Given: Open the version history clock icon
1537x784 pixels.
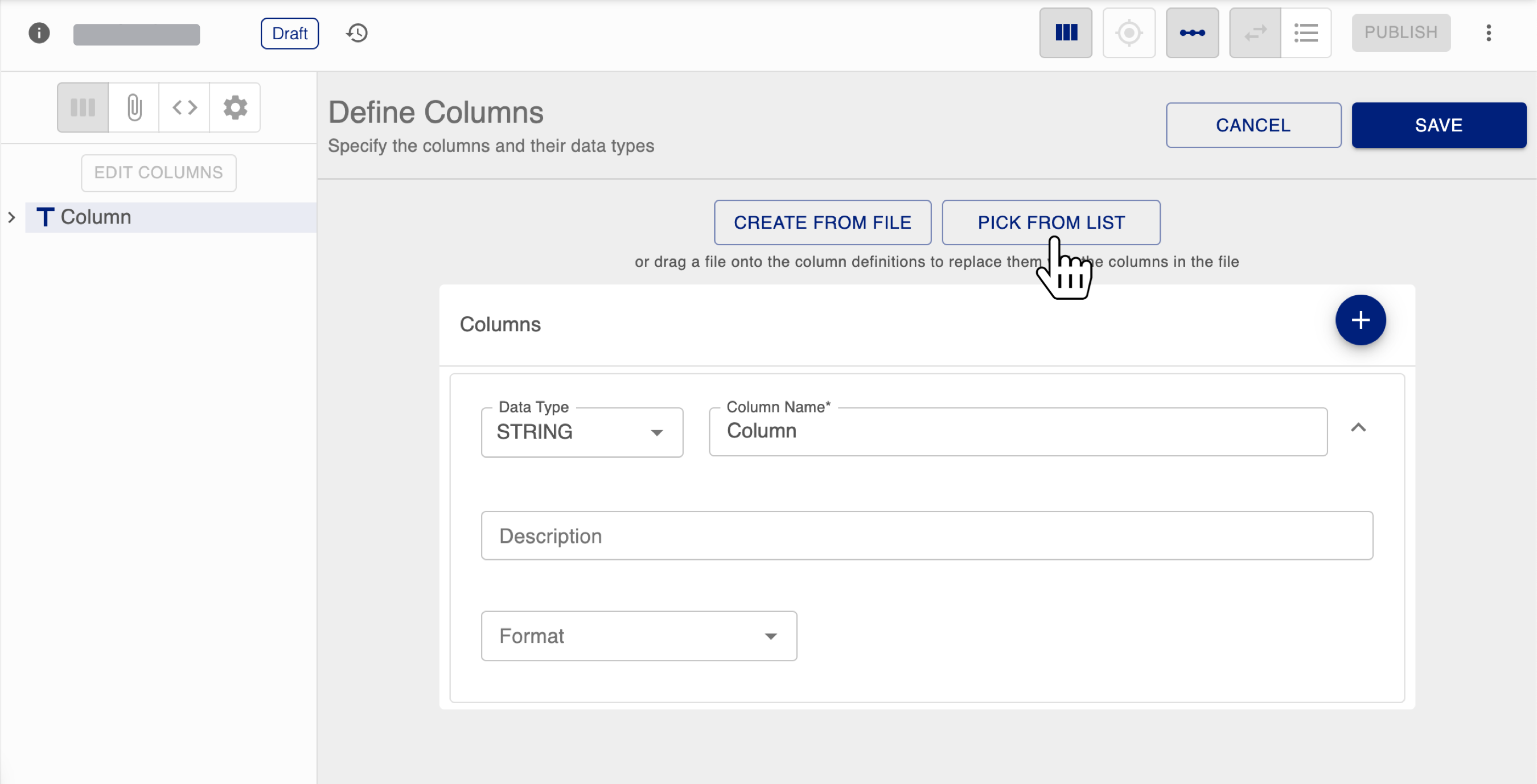Looking at the screenshot, I should point(357,33).
